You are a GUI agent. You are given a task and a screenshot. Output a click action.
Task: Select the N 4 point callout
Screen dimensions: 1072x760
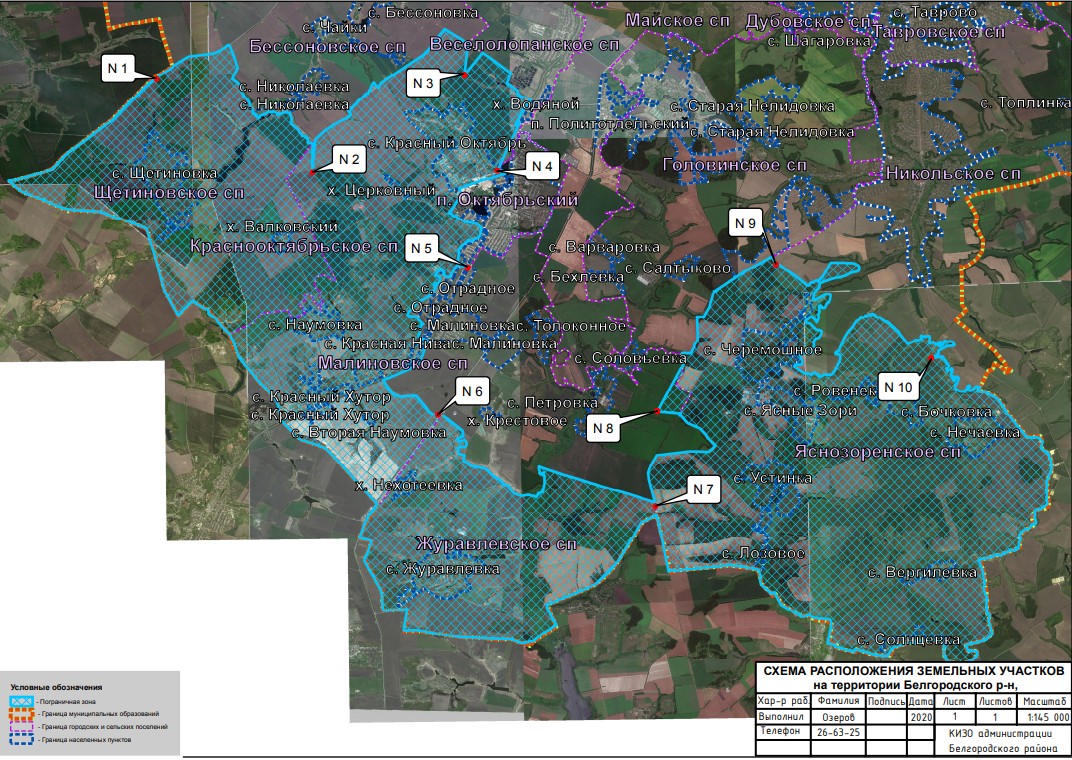tap(542, 166)
